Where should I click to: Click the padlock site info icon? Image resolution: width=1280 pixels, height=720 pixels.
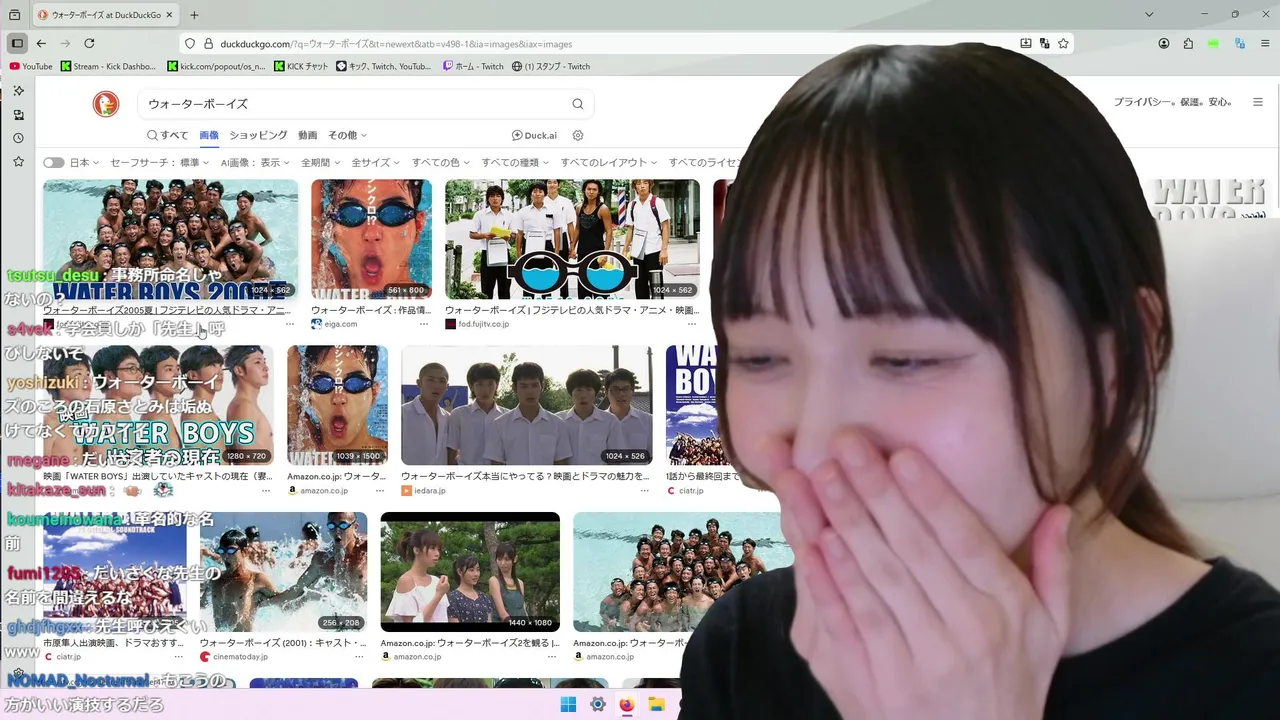pyautogui.click(x=209, y=44)
